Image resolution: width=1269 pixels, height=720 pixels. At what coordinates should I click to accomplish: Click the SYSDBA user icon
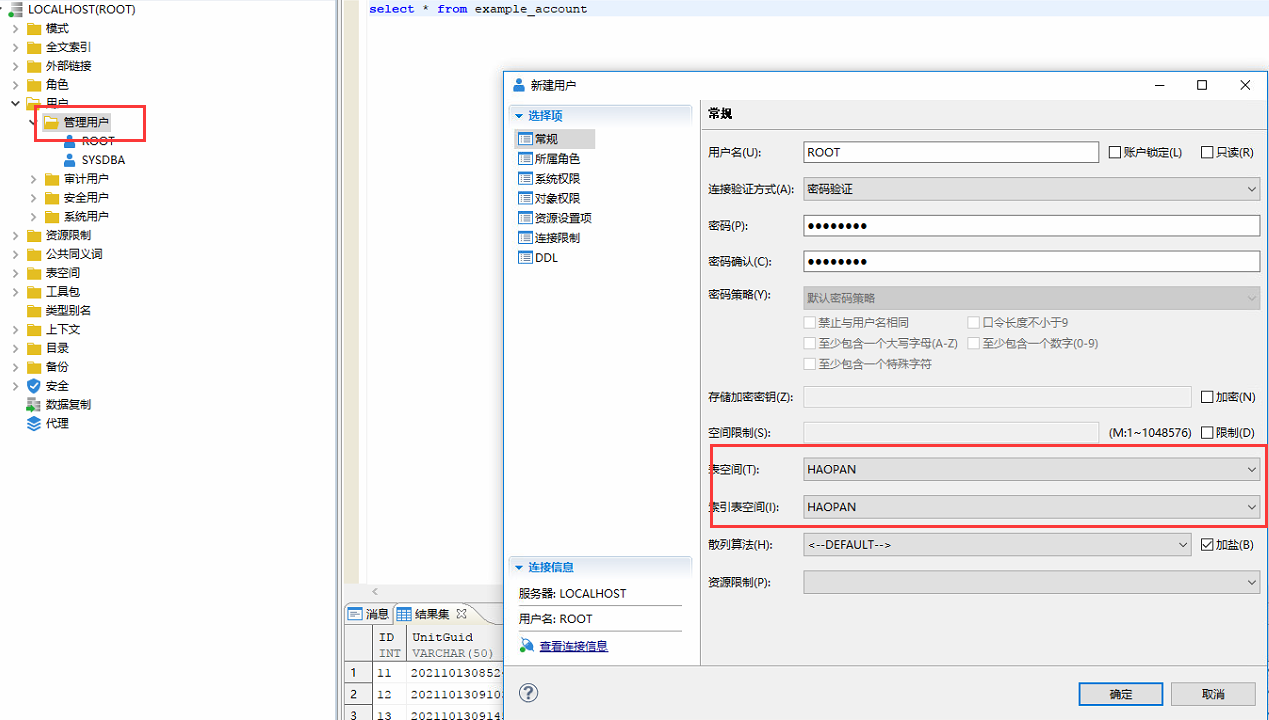pos(69,160)
